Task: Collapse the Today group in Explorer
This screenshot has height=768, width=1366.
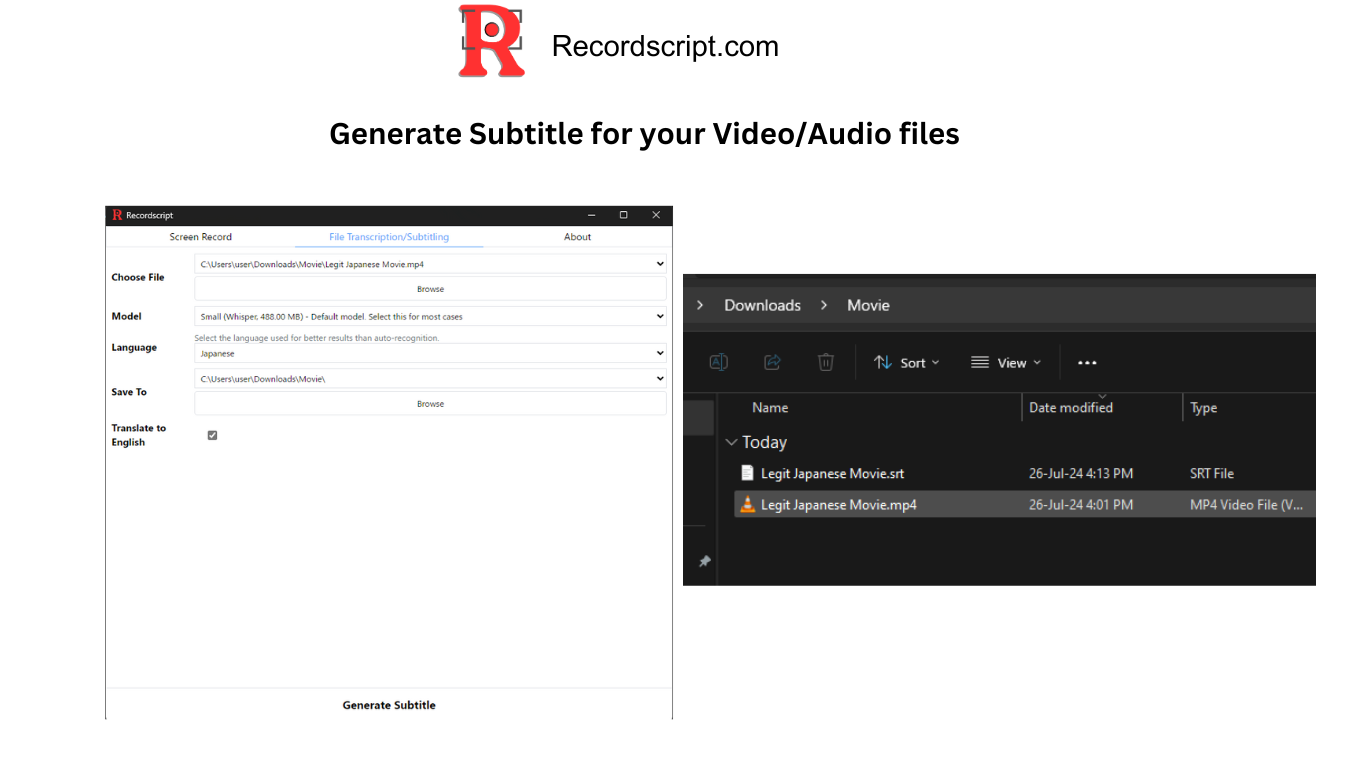Action: [732, 442]
